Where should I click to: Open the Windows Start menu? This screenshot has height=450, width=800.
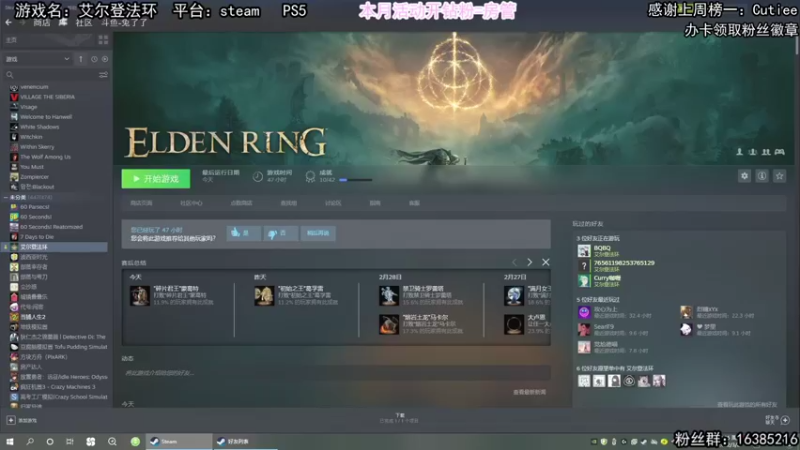click(x=10, y=442)
